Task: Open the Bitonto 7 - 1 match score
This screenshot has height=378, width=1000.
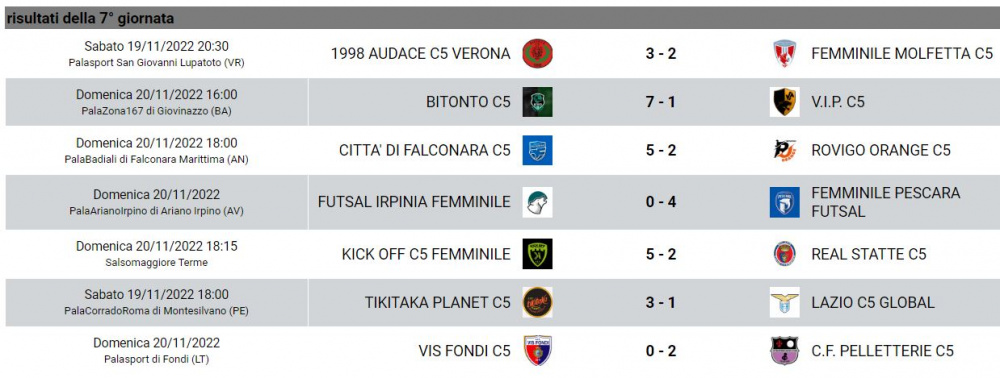Action: 661,102
